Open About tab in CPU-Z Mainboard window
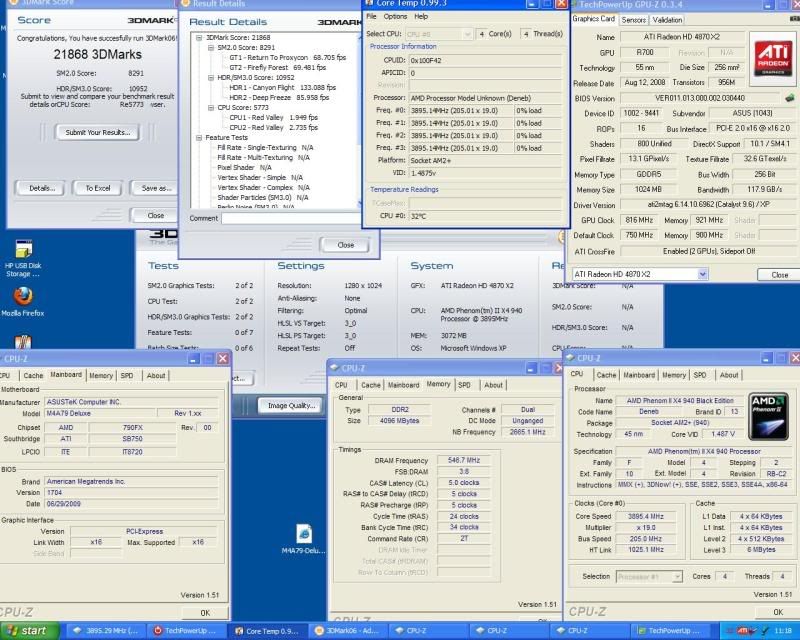Viewport: 800px width, 640px height. [x=156, y=376]
